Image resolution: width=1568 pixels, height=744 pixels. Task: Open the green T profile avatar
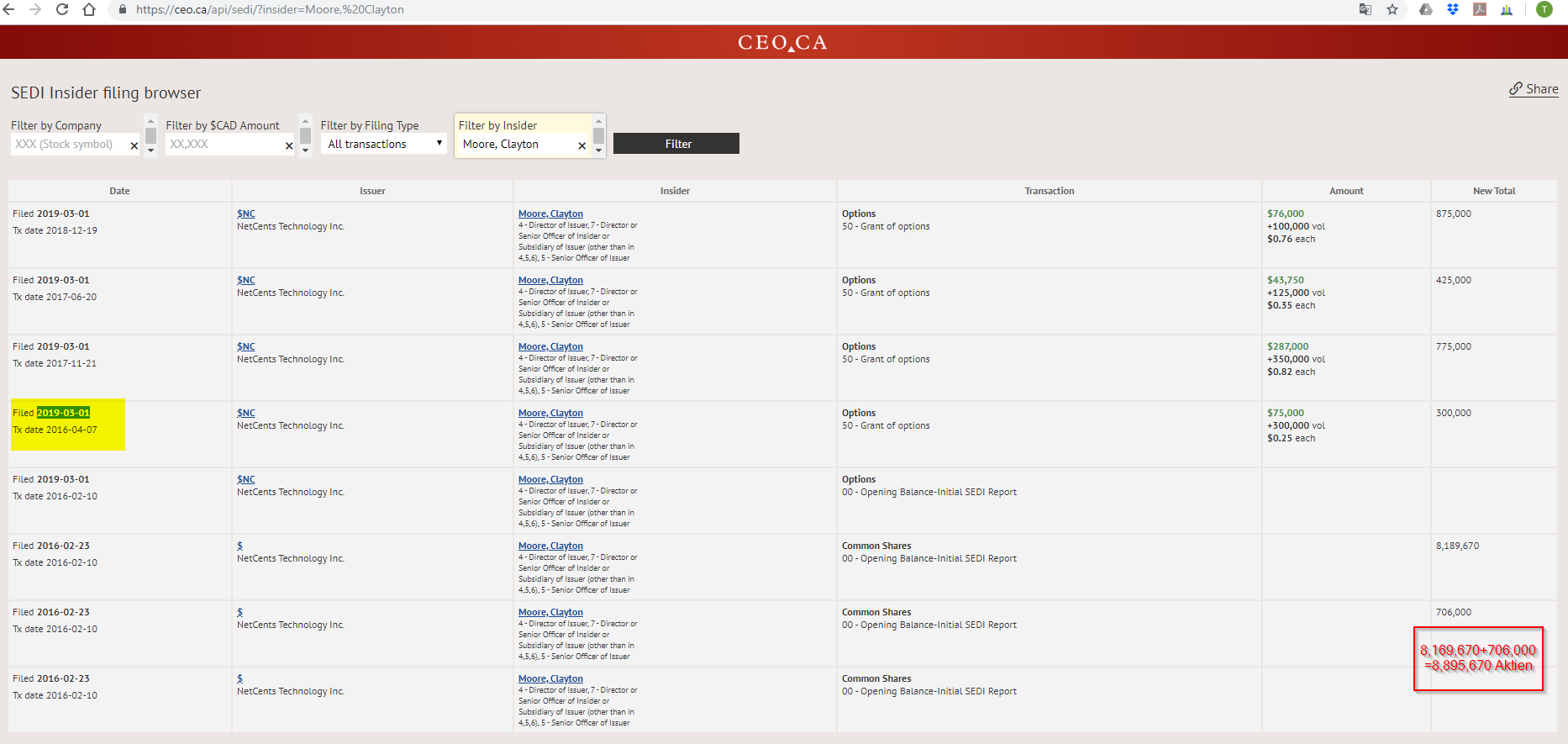pos(1544,9)
